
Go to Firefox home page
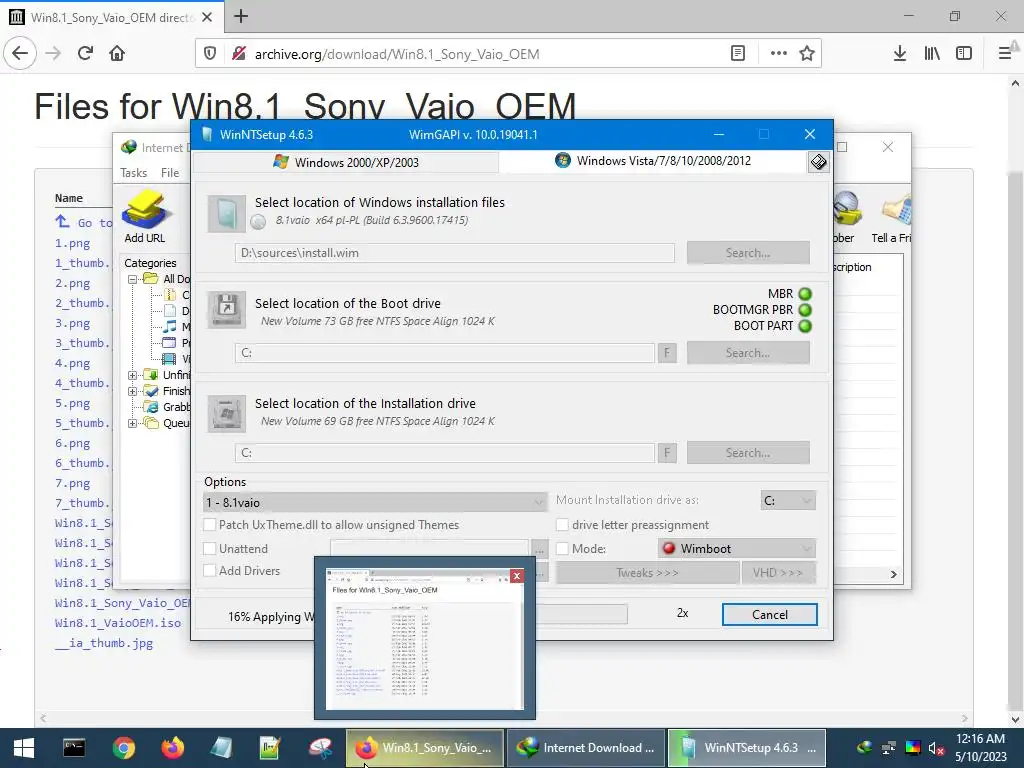coord(117,54)
